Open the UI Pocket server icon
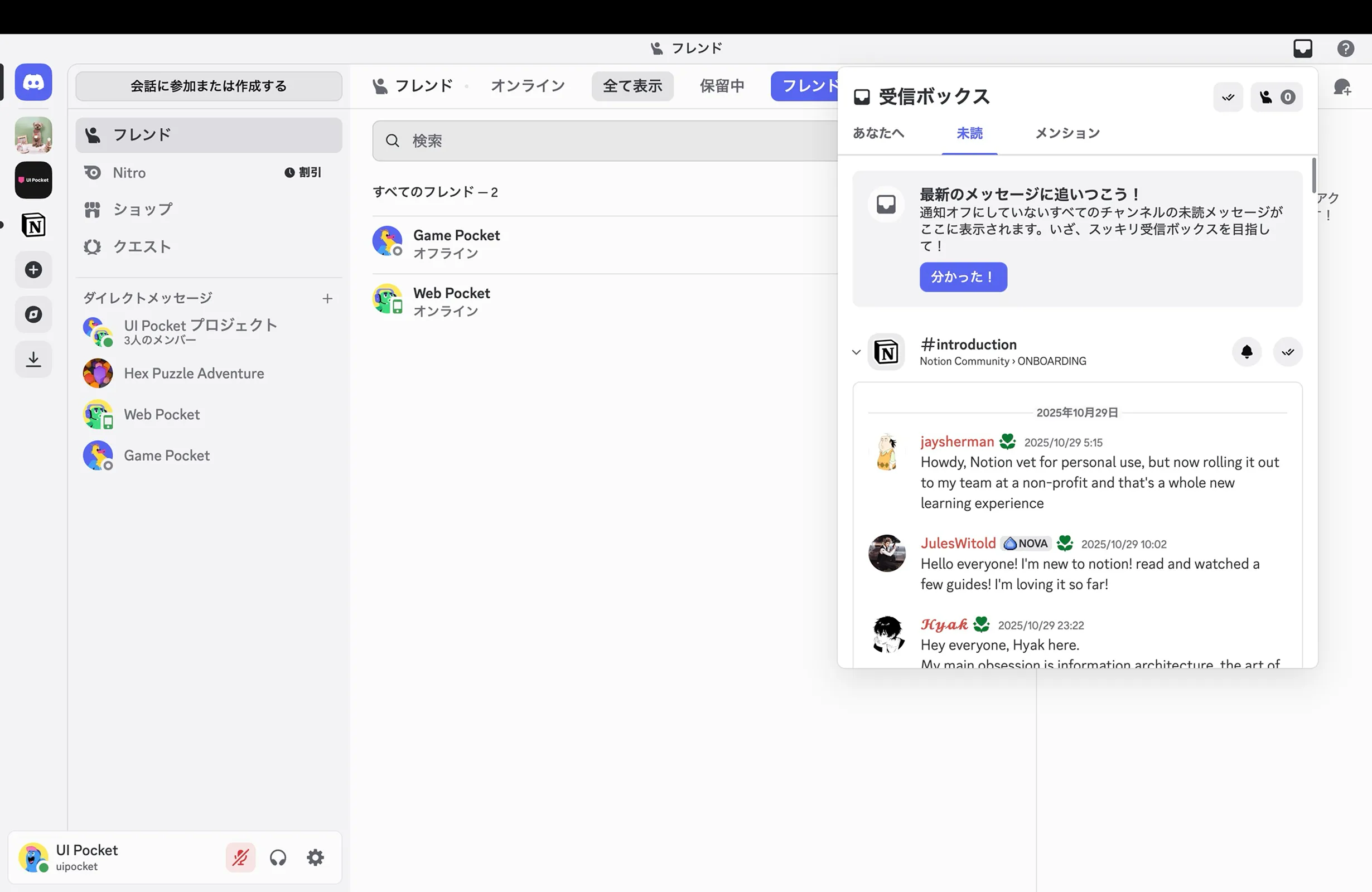This screenshot has height=892, width=1372. 33,180
